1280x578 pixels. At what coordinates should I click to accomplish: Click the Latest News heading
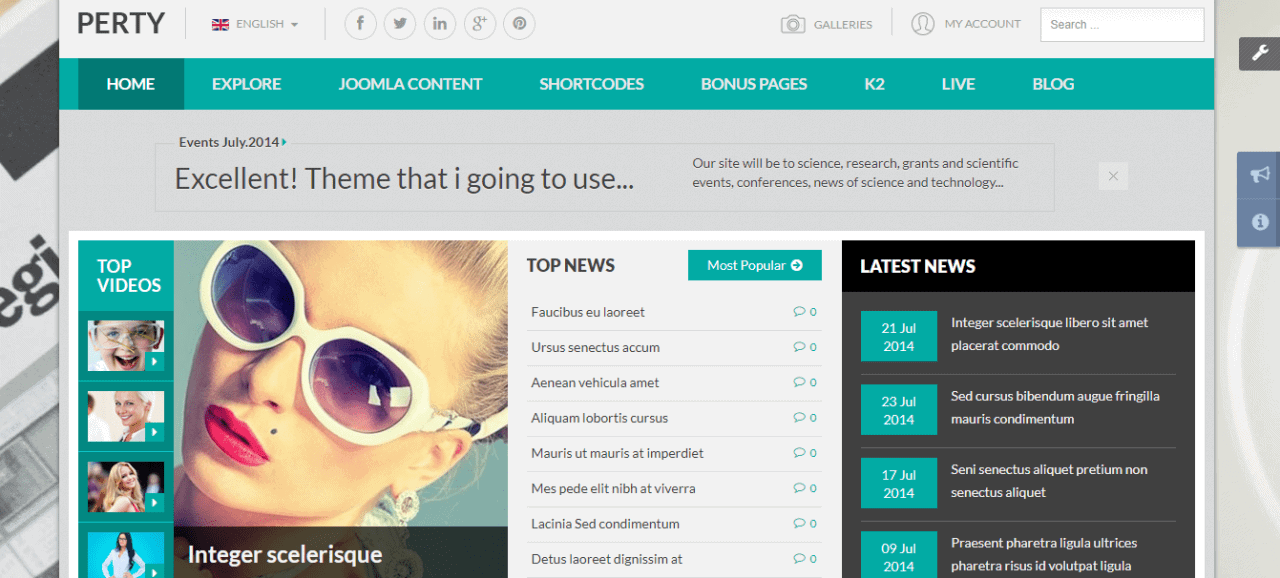pyautogui.click(x=918, y=266)
